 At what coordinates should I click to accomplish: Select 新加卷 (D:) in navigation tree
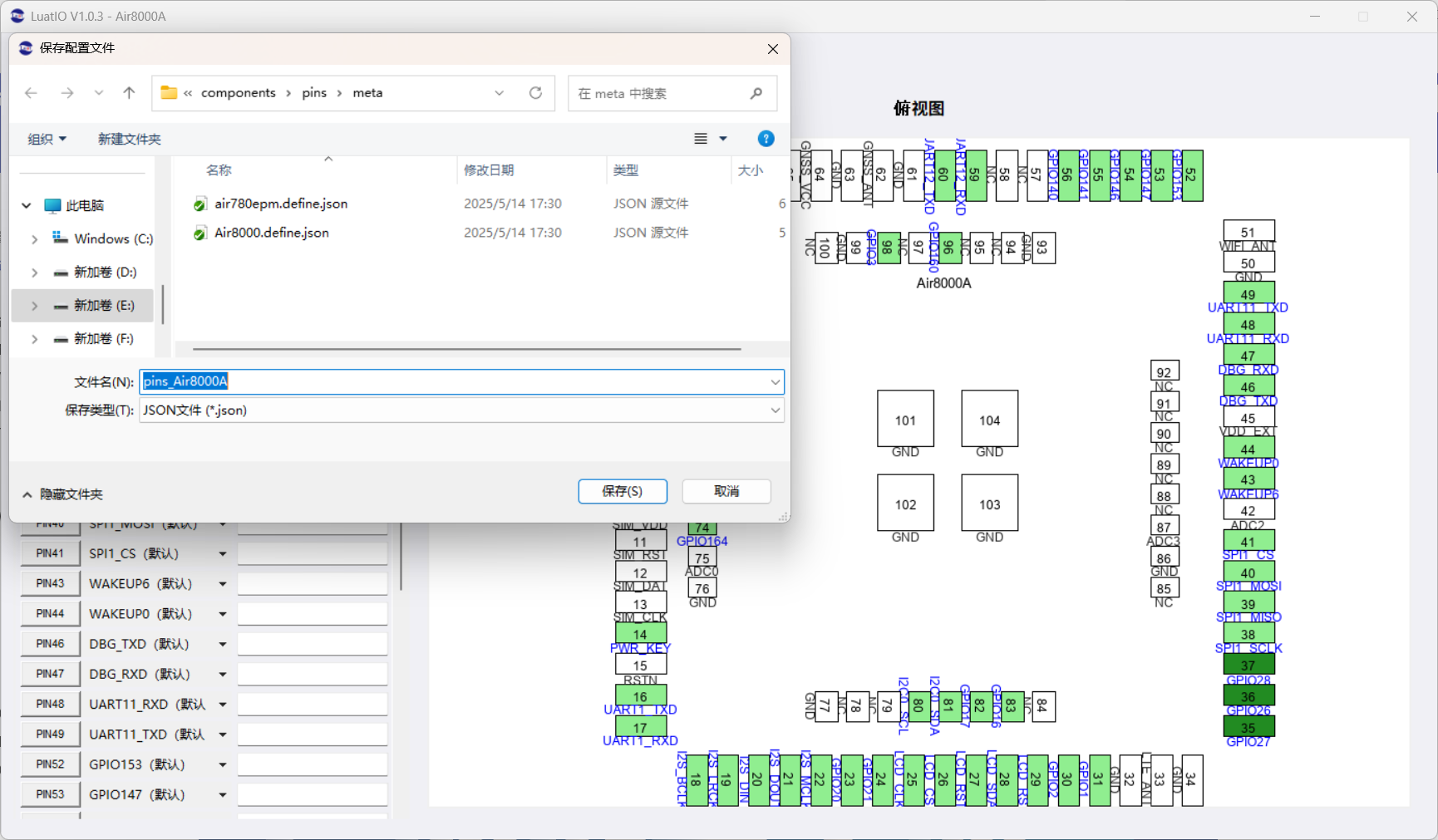pos(105,272)
